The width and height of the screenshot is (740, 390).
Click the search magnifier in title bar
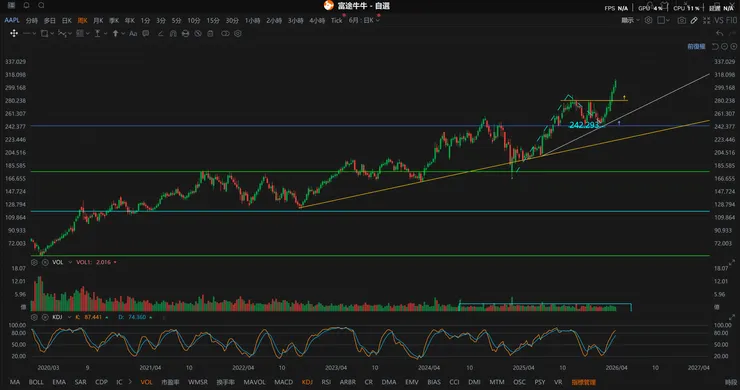(42, 5)
